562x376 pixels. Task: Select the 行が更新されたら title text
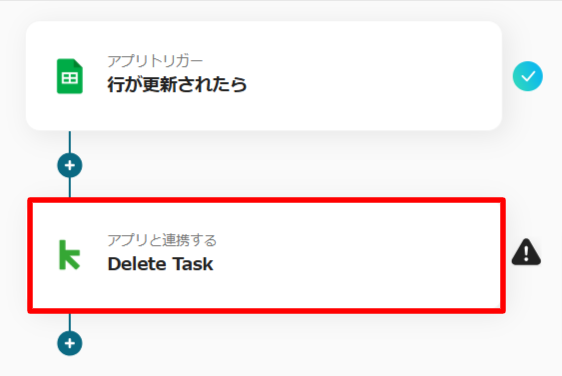(x=177, y=85)
